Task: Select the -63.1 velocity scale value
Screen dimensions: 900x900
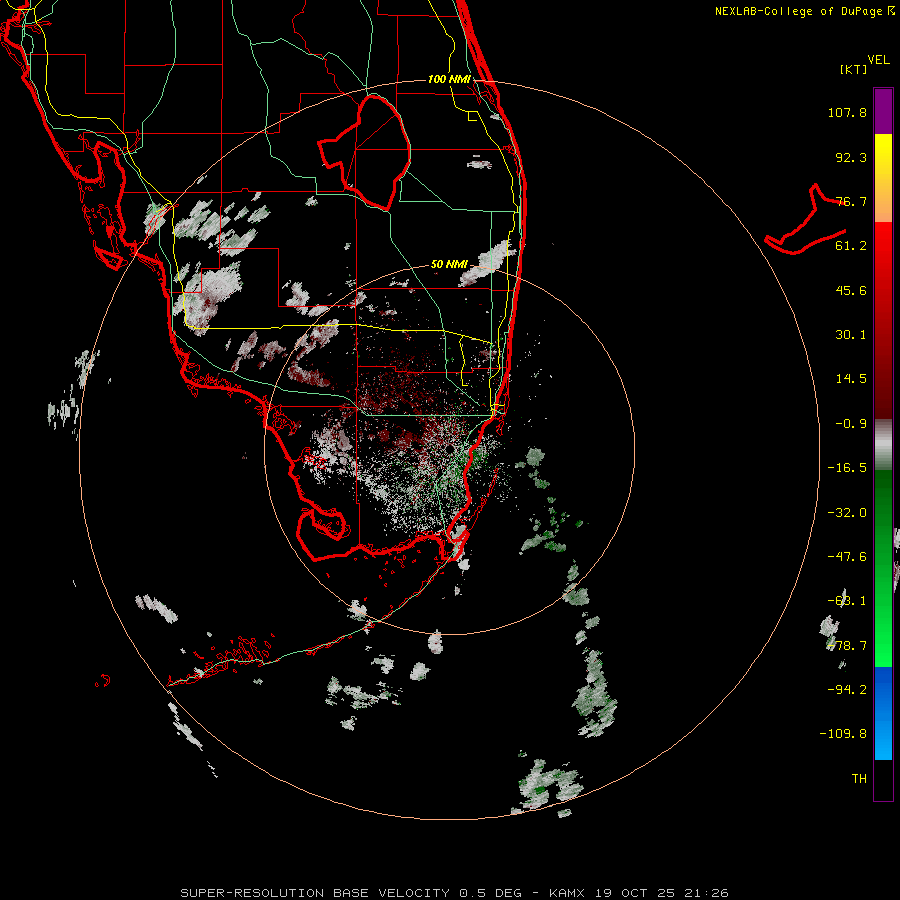Action: point(847,601)
